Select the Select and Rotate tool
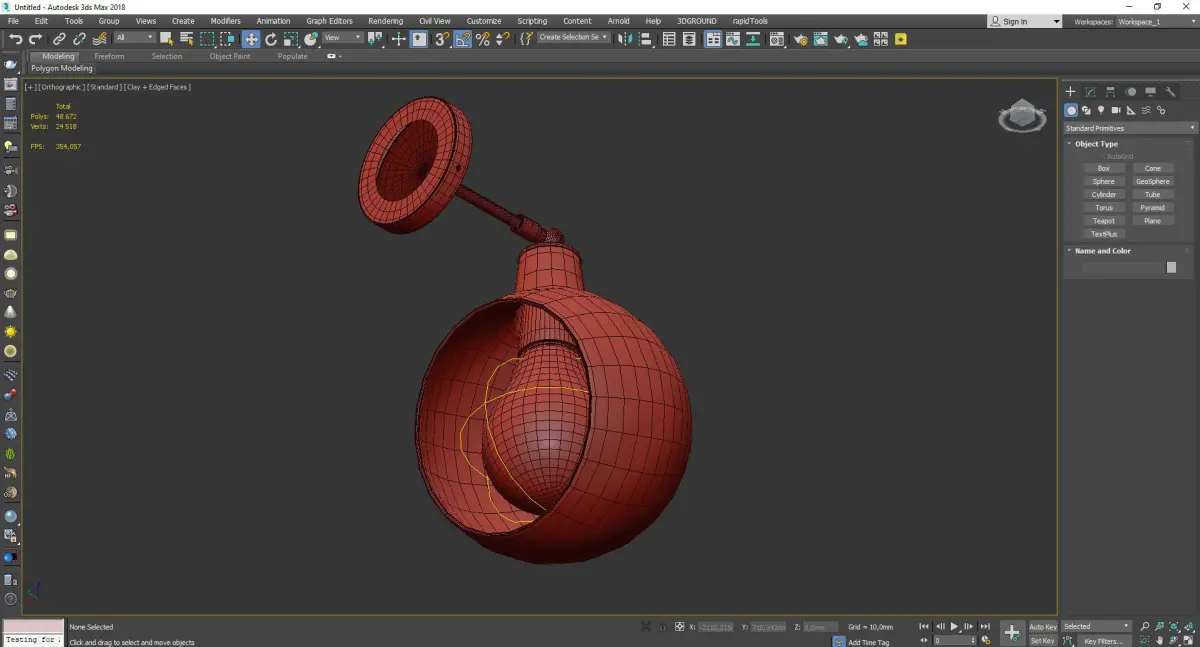The height and width of the screenshot is (647, 1200). pos(271,39)
